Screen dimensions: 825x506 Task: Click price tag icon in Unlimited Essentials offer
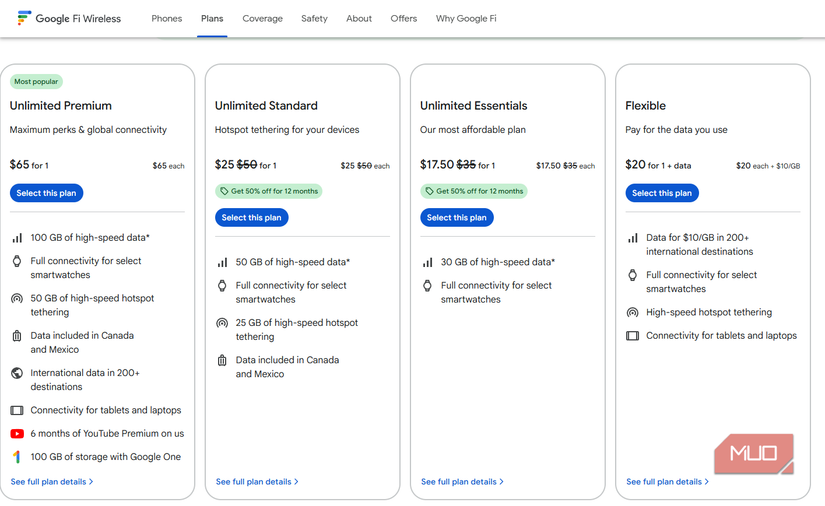pyautogui.click(x=429, y=191)
